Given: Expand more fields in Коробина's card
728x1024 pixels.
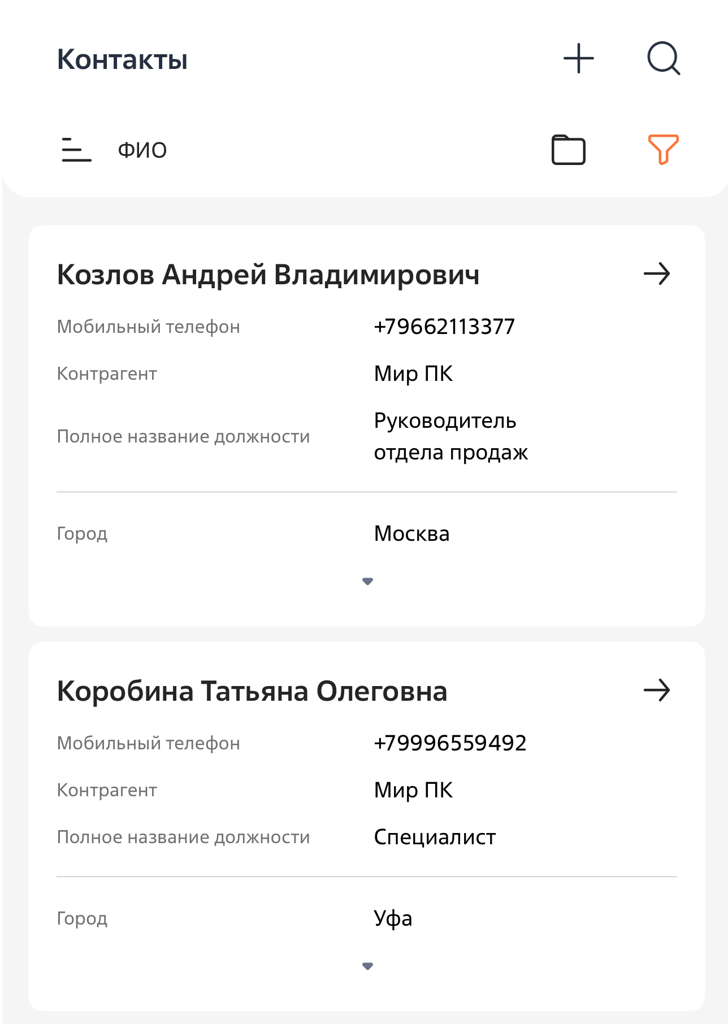Looking at the screenshot, I should [x=367, y=966].
